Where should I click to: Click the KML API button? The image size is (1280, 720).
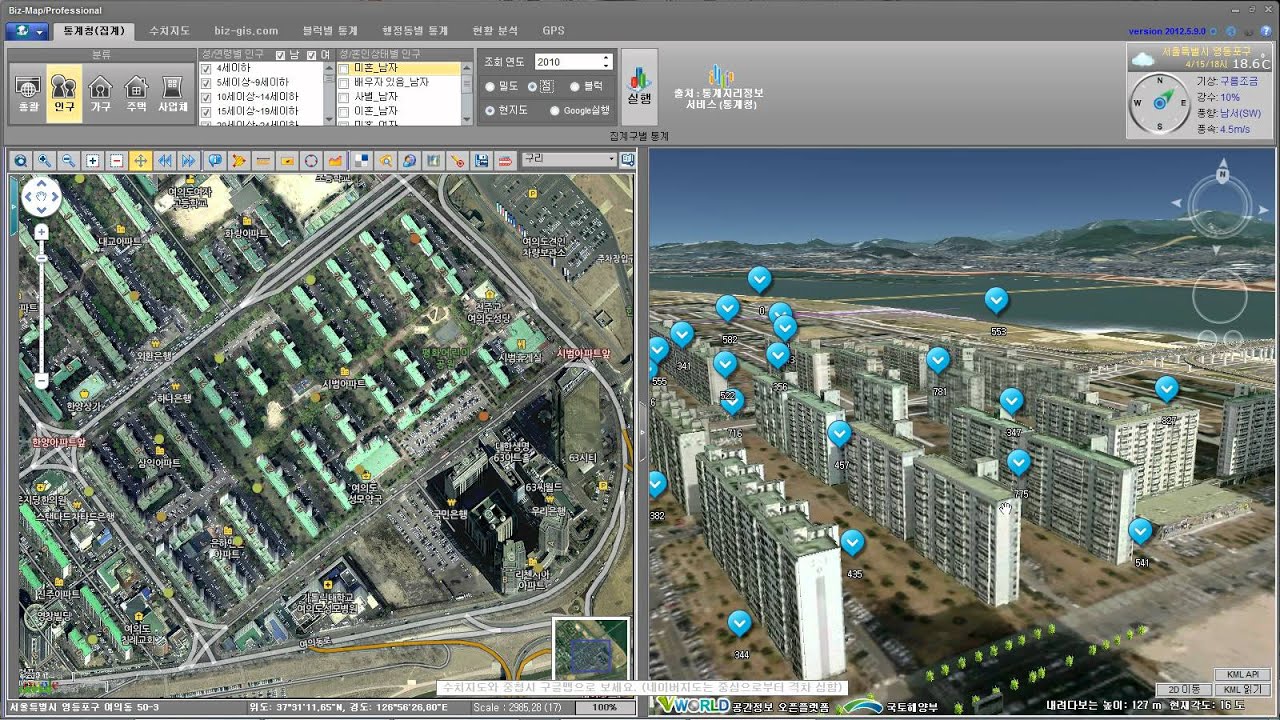1241,675
